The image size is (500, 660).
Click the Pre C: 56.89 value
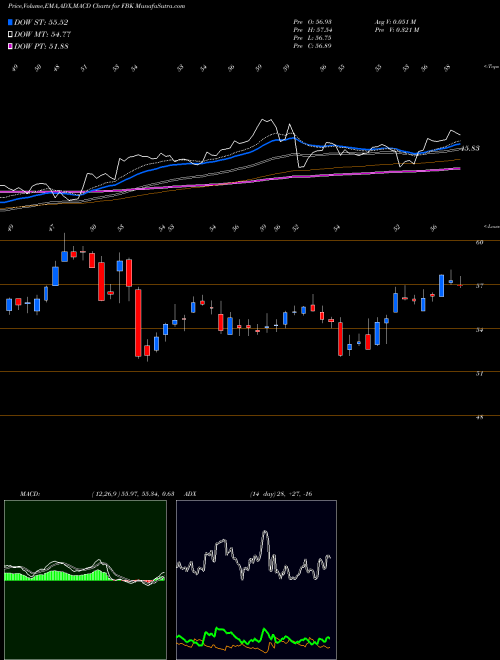point(312,46)
